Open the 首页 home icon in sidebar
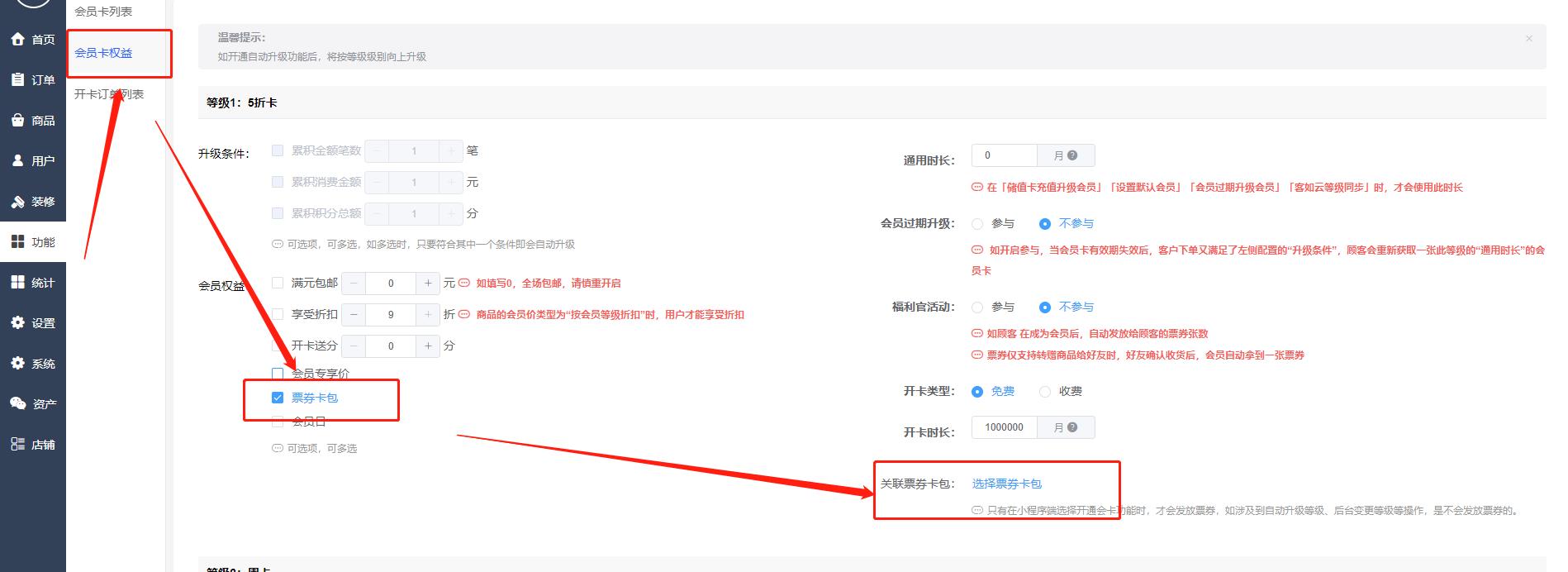 (x=18, y=39)
